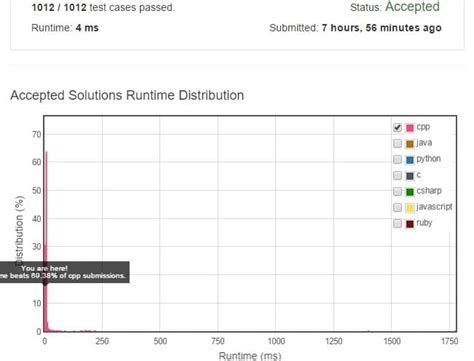The width and height of the screenshot is (474, 361).
Task: Enable the java language checkbox
Action: [397, 143]
